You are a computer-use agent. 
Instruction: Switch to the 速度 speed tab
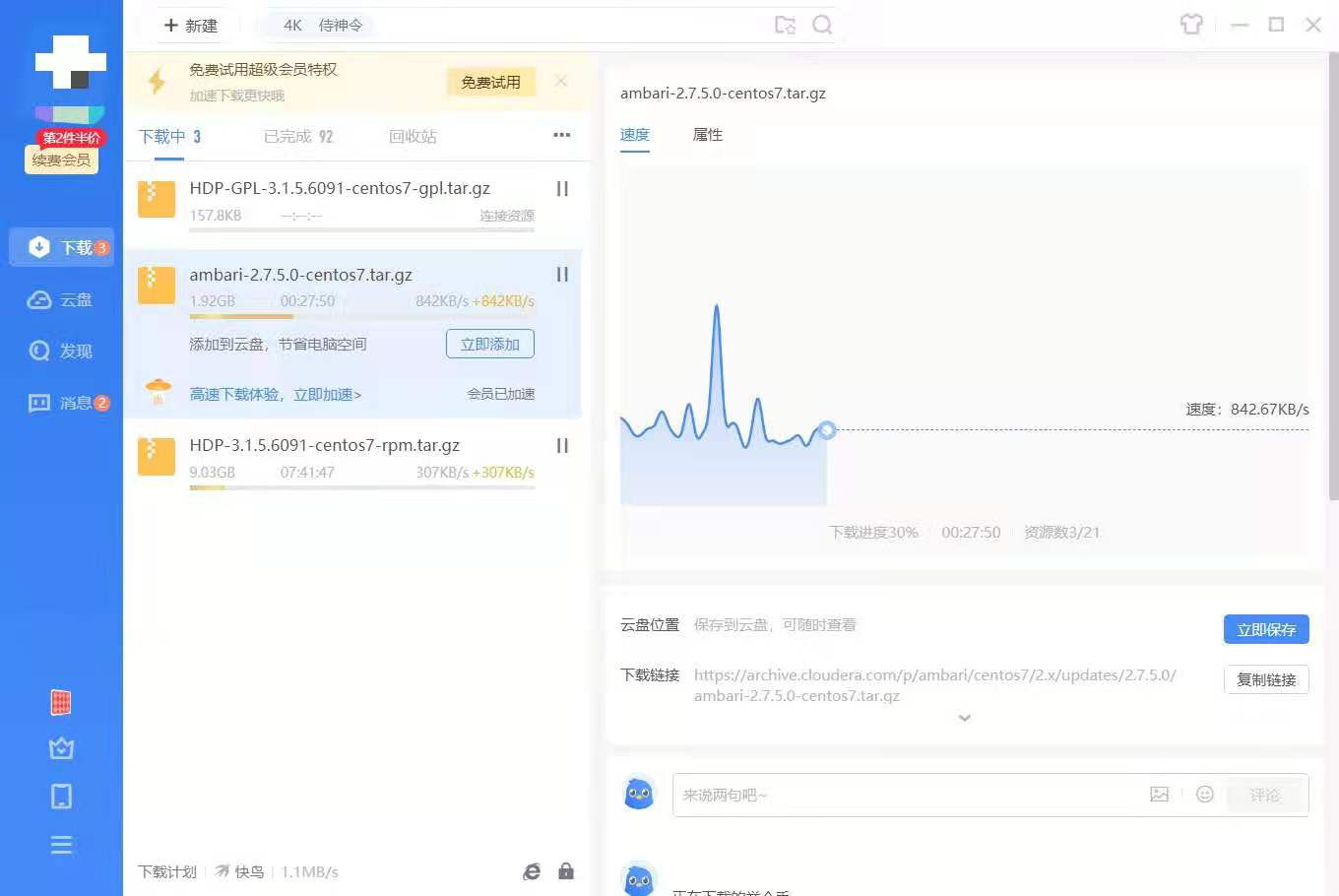(635, 135)
